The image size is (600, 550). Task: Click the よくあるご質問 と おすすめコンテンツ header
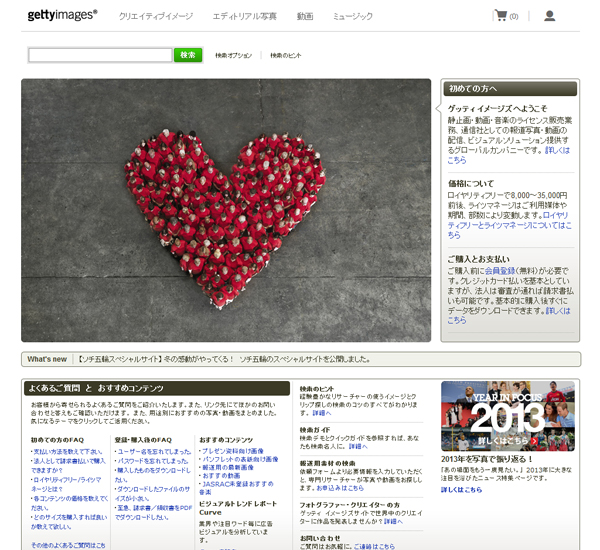click(x=157, y=388)
